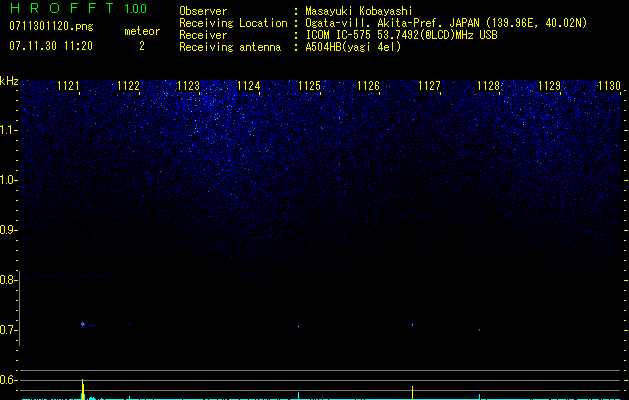Select the ICOM IC-575 receiver text
This screenshot has height=400, width=629.
pyautogui.click(x=401, y=35)
